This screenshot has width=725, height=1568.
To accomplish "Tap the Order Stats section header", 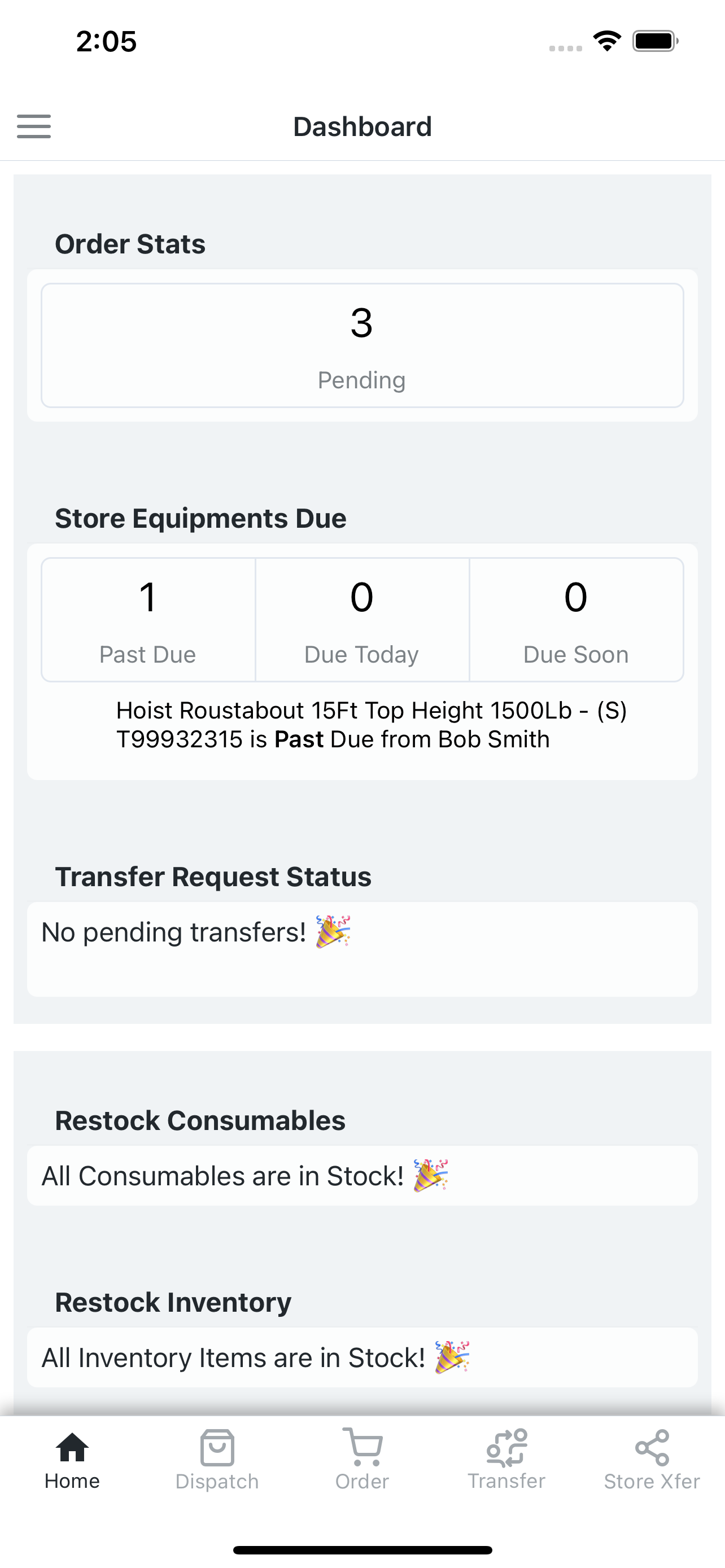I will click(130, 243).
